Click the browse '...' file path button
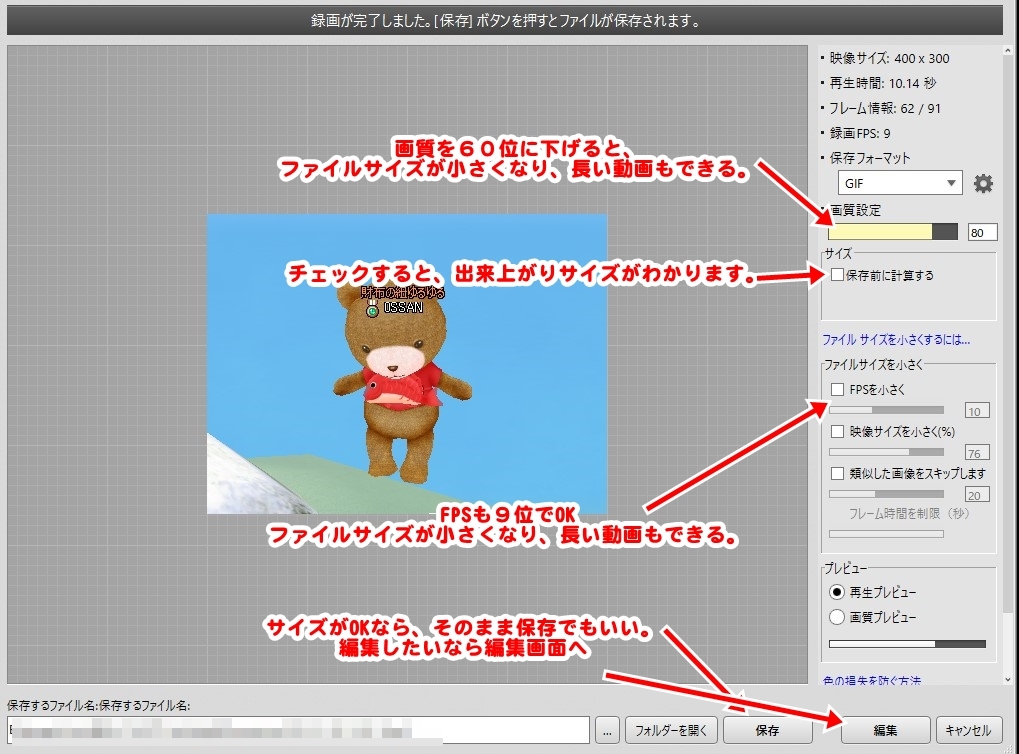 click(x=607, y=730)
